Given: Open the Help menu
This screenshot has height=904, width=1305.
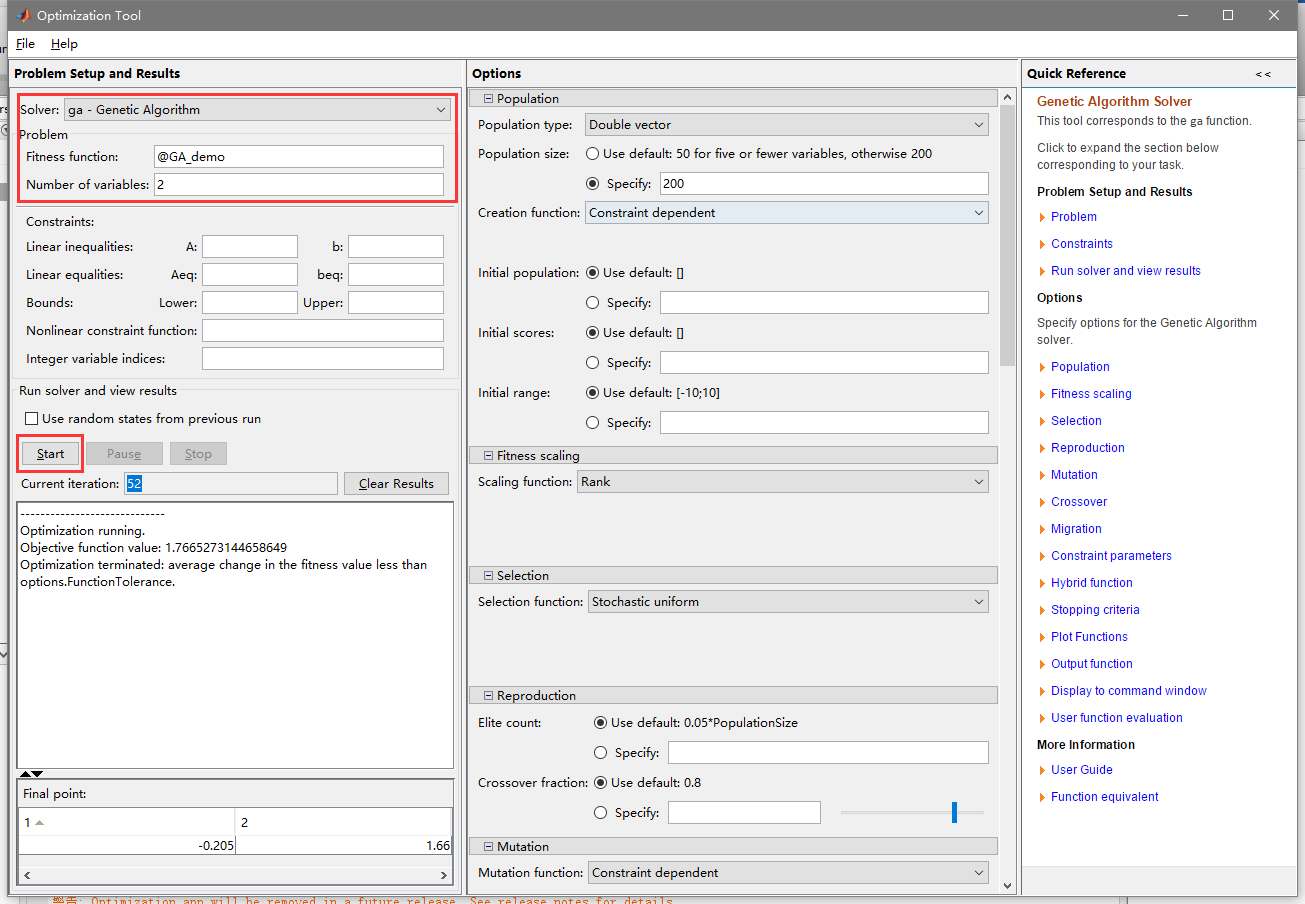Looking at the screenshot, I should tap(64, 44).
